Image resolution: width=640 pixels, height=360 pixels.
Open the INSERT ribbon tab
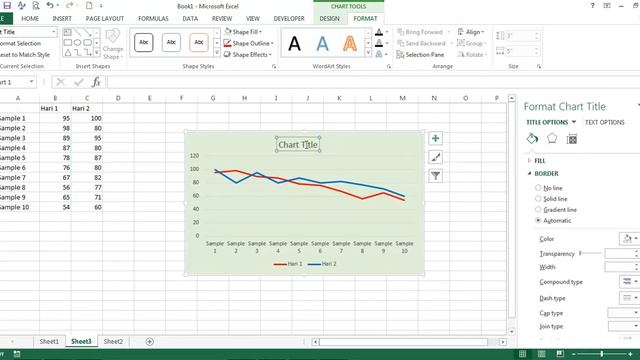tap(62, 19)
